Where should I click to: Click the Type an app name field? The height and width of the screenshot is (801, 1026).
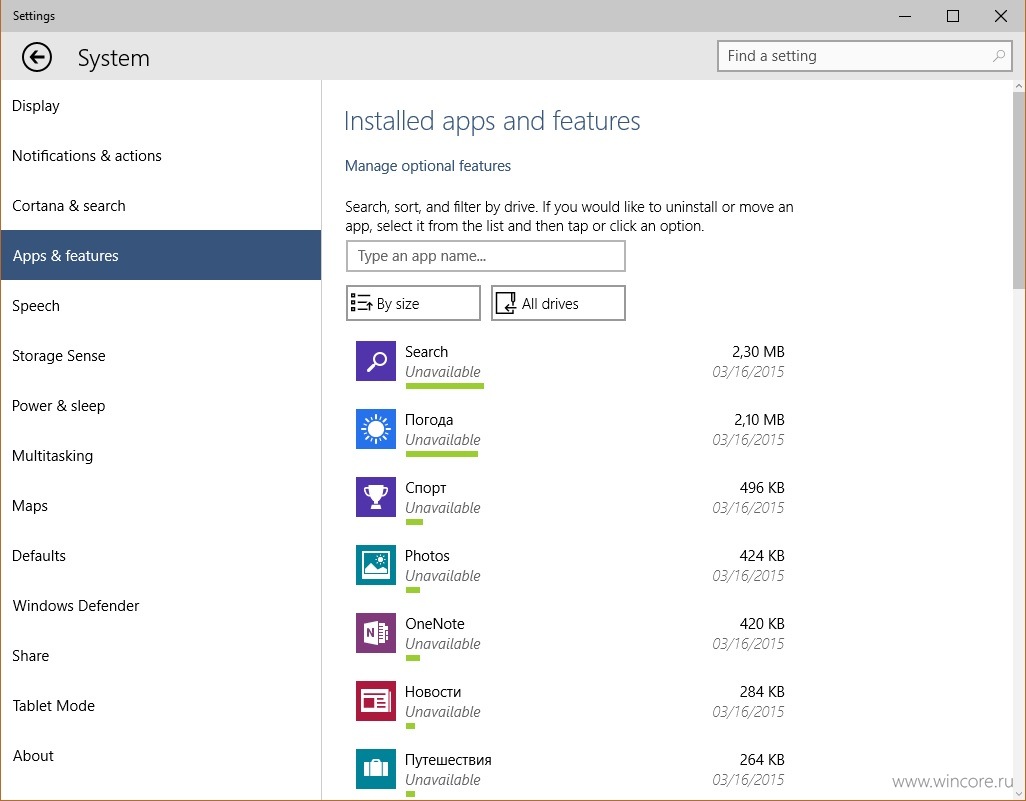pos(486,256)
